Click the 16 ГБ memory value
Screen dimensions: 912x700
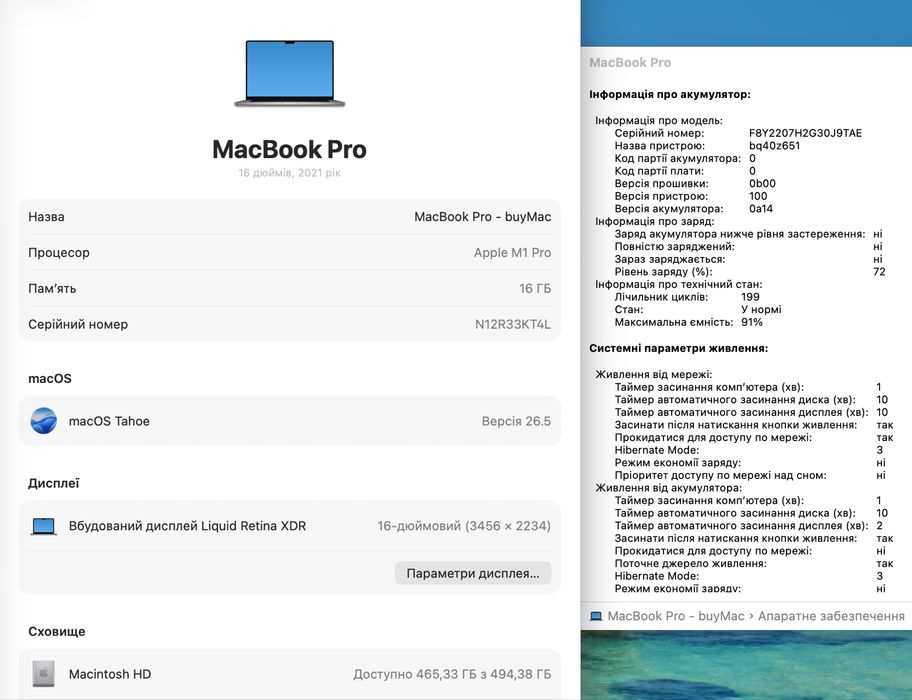coord(535,288)
